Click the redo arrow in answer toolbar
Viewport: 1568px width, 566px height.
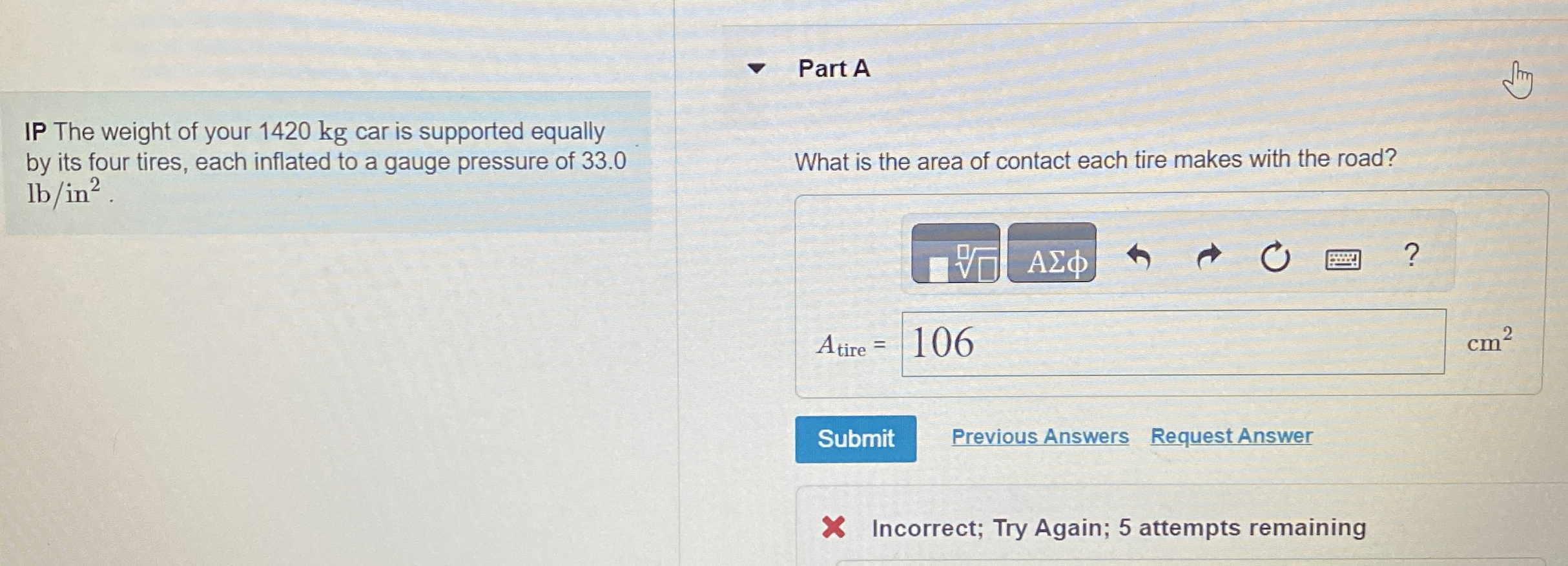(1209, 257)
